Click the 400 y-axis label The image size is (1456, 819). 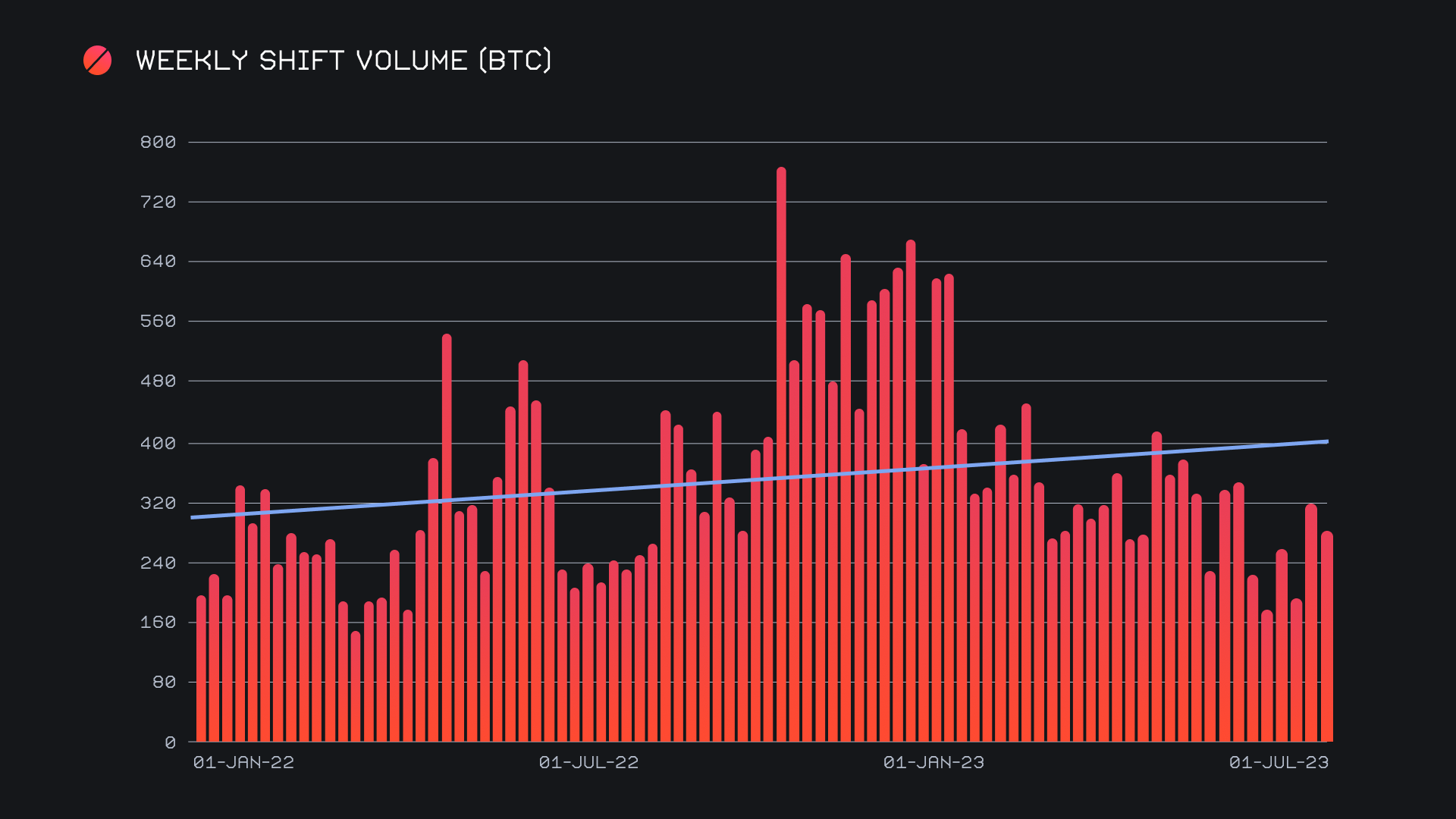point(158,443)
